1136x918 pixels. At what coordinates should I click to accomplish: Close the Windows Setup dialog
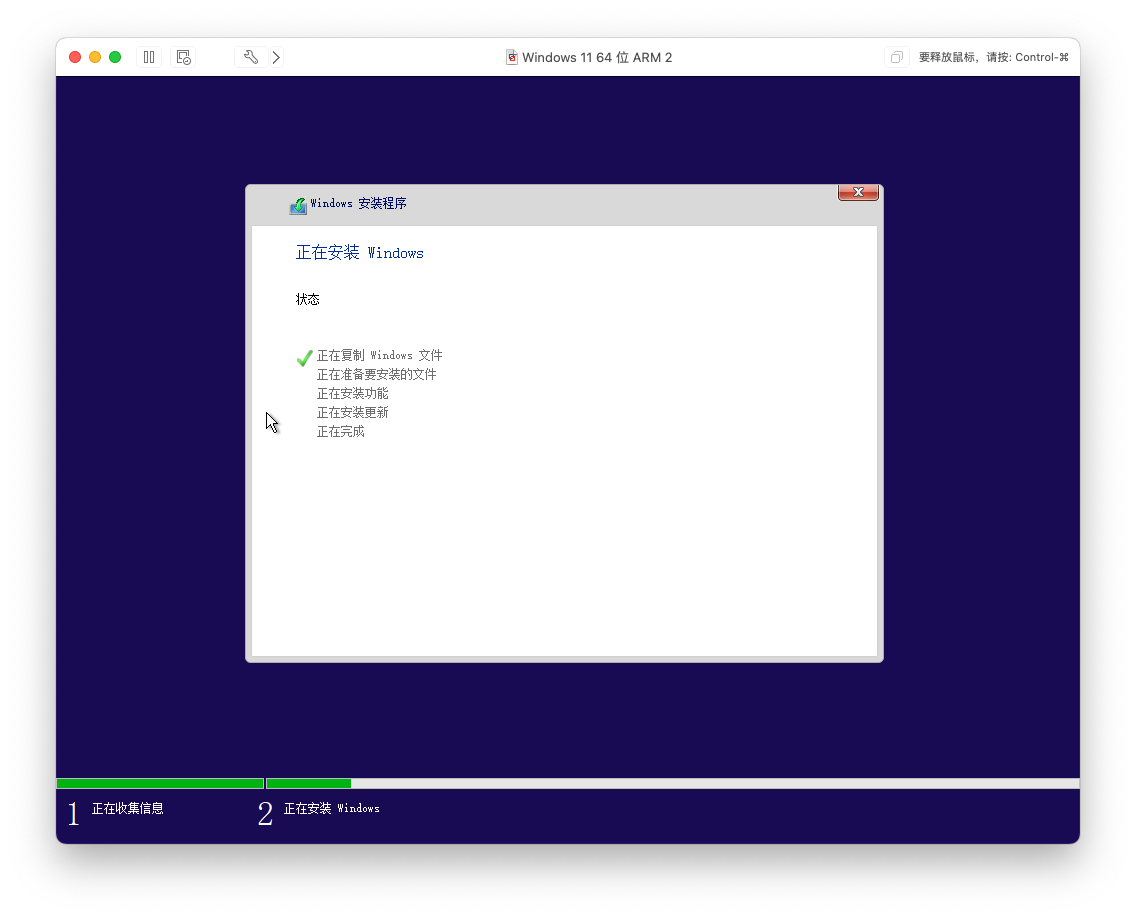point(858,192)
